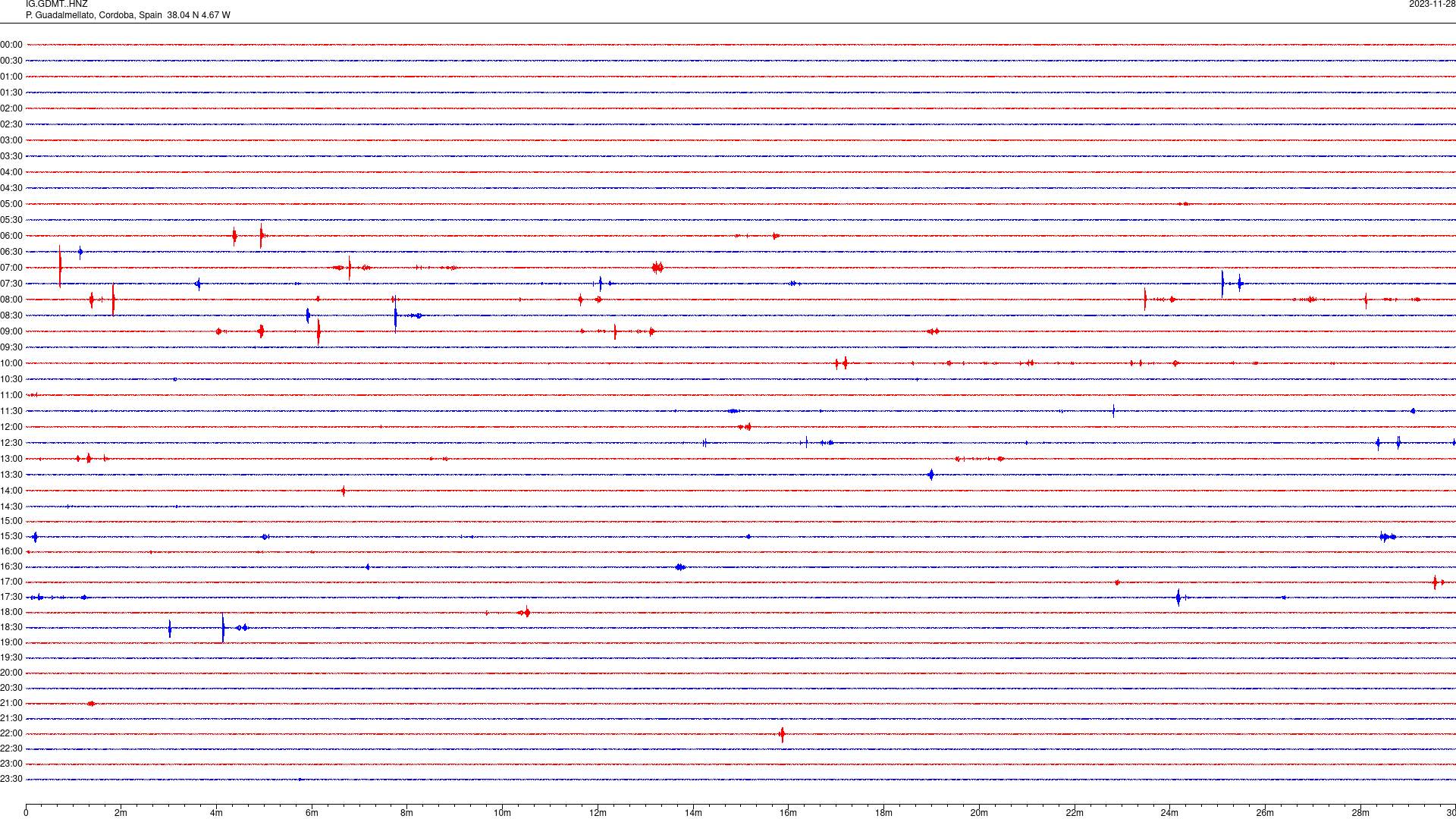The height and width of the screenshot is (819, 1456).
Task: Click the 22m tick on time axis
Action: point(1075,813)
